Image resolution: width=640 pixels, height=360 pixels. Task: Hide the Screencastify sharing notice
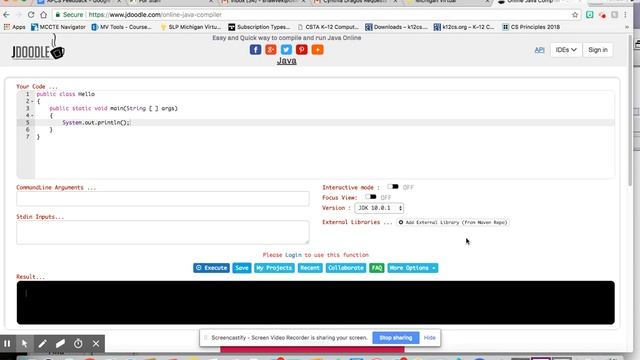[x=429, y=338]
